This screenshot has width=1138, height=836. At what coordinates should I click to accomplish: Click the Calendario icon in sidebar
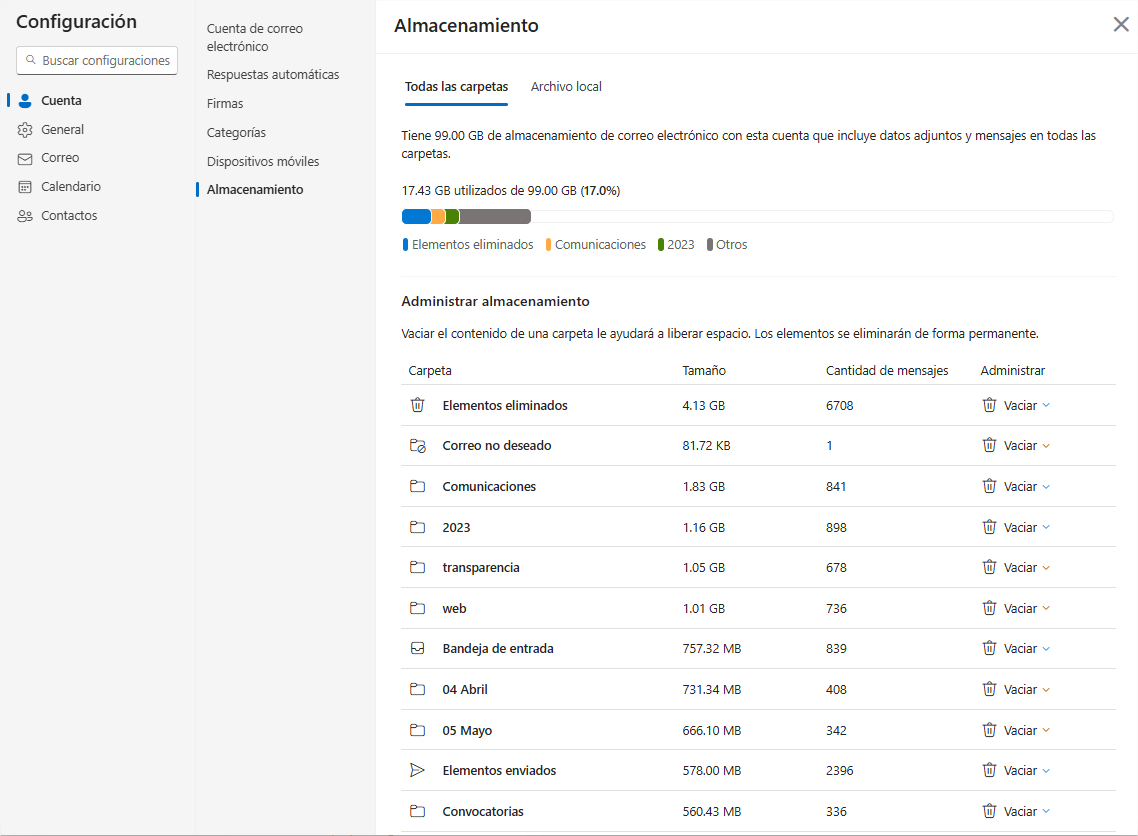click(25, 187)
